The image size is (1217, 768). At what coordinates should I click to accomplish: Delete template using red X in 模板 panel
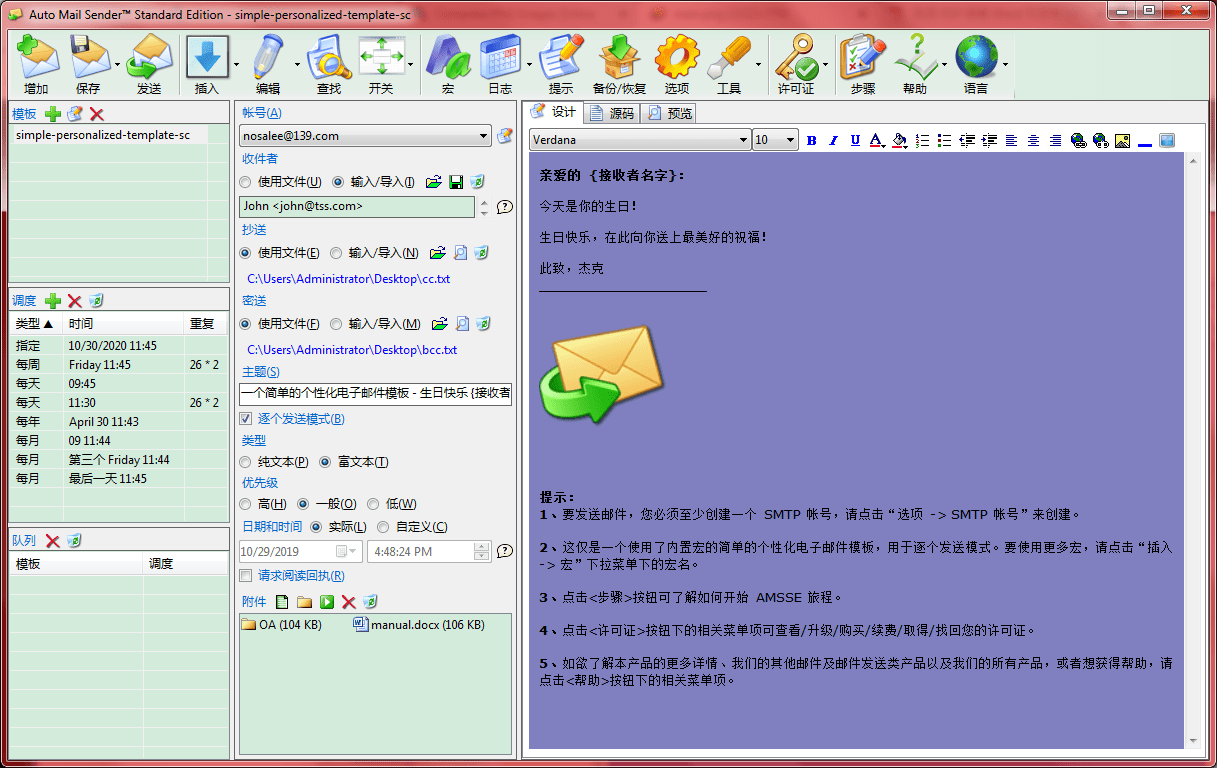coord(97,114)
